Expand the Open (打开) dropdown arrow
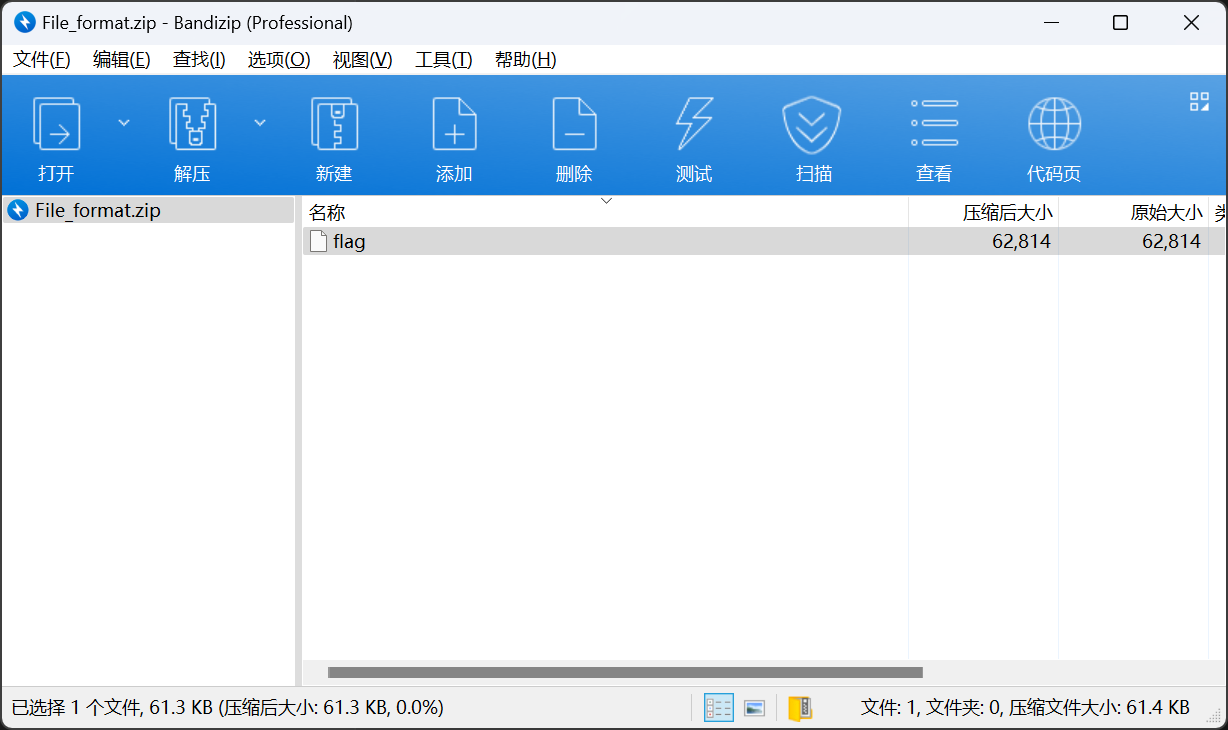Screen dimensions: 1228x730 124,122
